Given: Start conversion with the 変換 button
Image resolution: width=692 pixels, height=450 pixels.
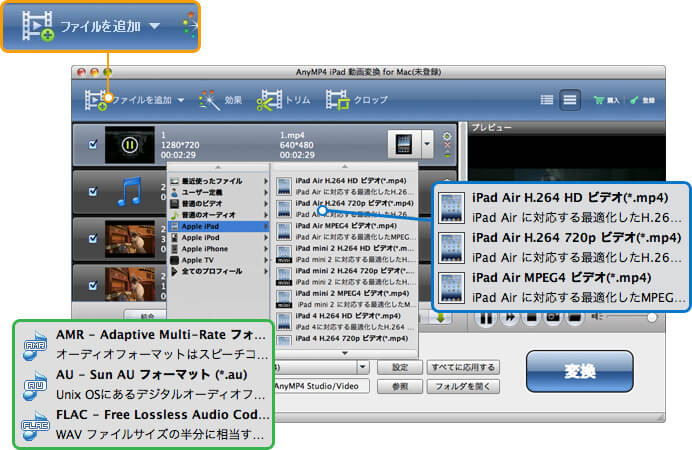Looking at the screenshot, I should pyautogui.click(x=579, y=371).
